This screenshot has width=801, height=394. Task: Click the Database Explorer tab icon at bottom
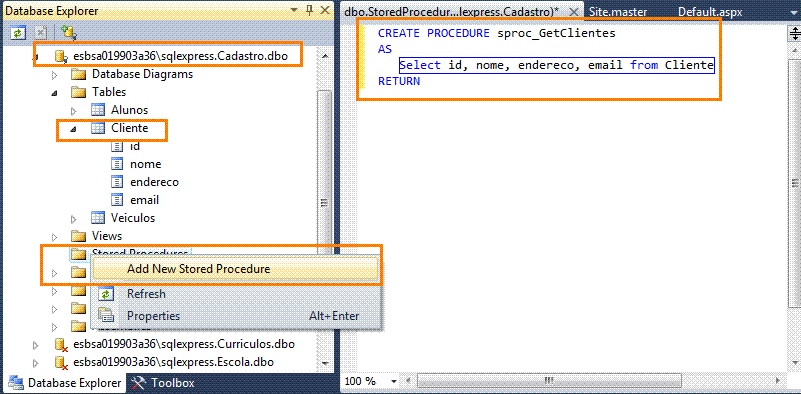point(16,383)
